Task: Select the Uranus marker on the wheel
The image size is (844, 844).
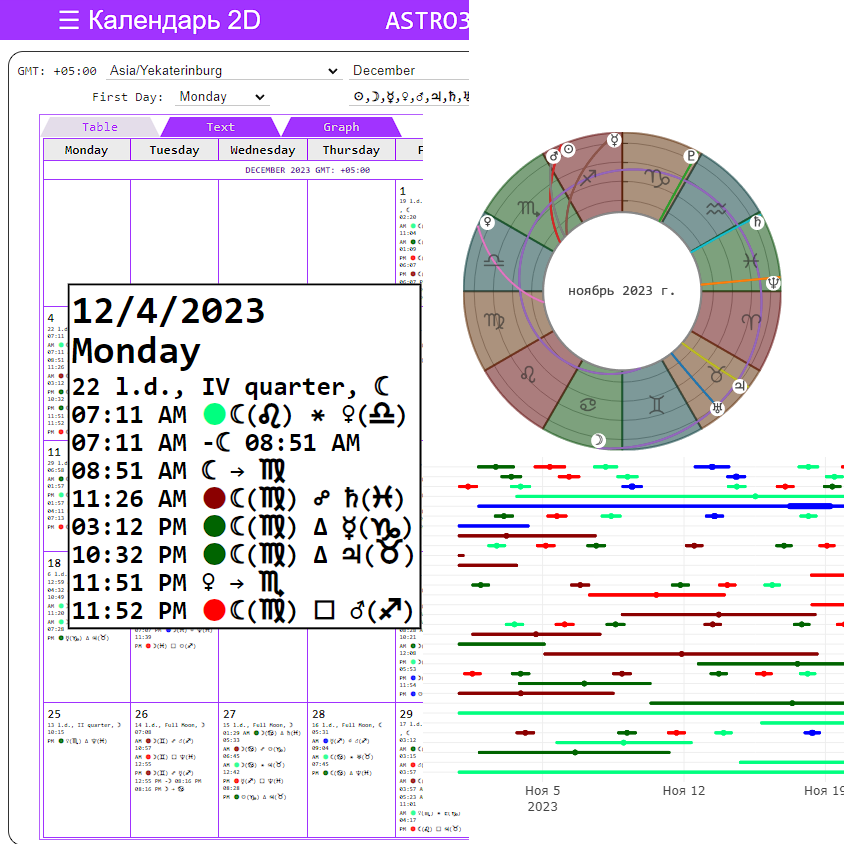Action: pos(717,409)
